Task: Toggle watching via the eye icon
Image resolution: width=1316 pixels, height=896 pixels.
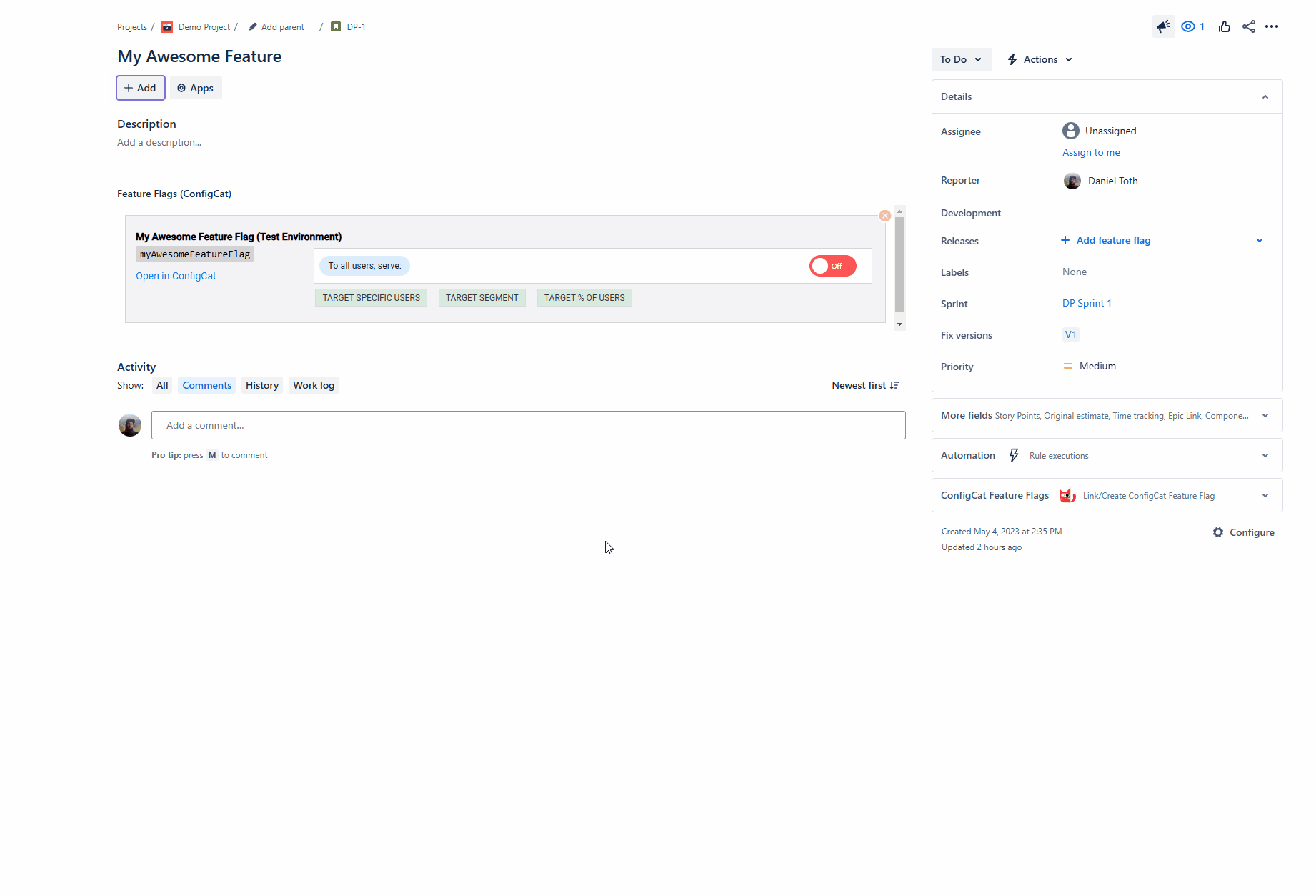Action: point(1187,26)
